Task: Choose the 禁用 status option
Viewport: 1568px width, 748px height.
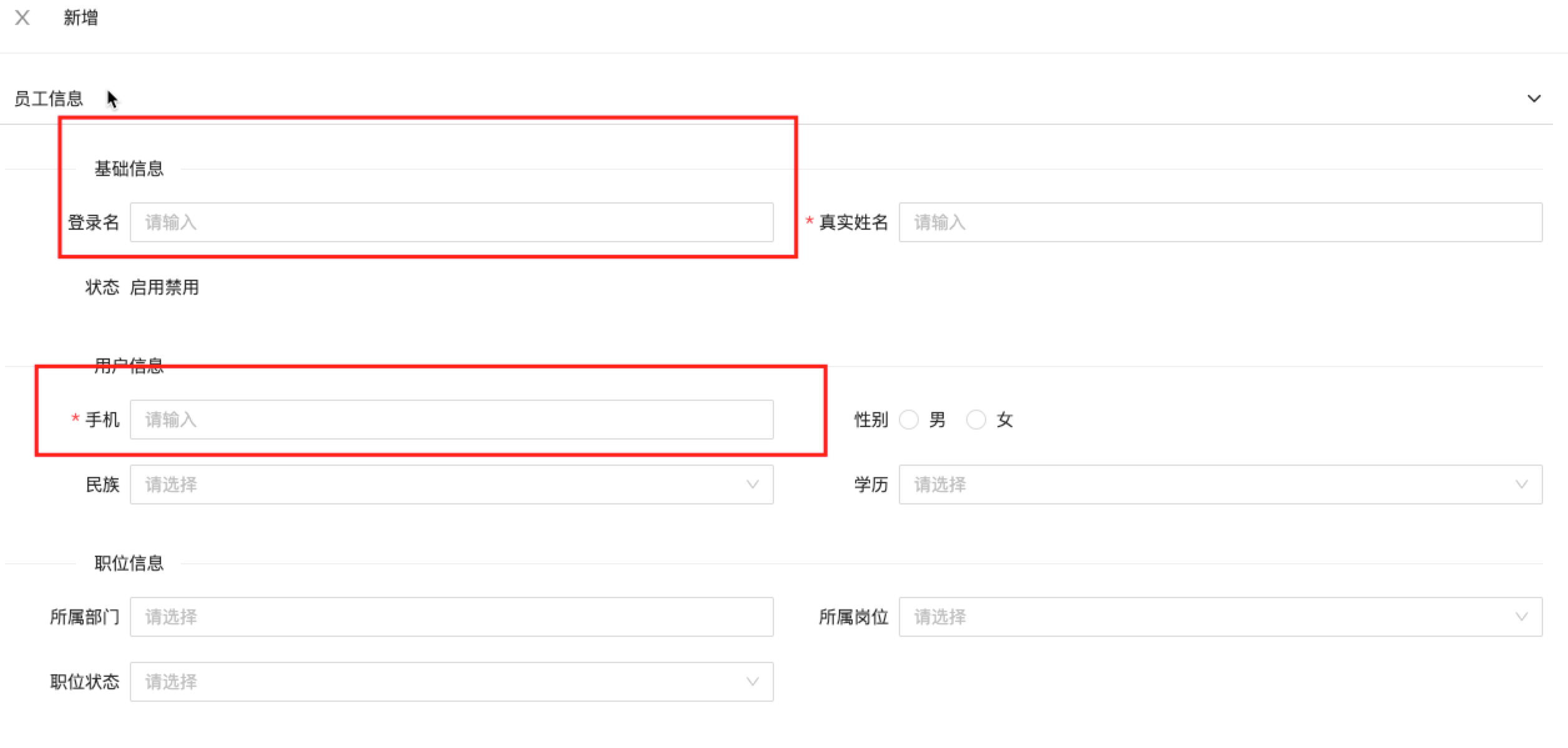Action: 182,287
